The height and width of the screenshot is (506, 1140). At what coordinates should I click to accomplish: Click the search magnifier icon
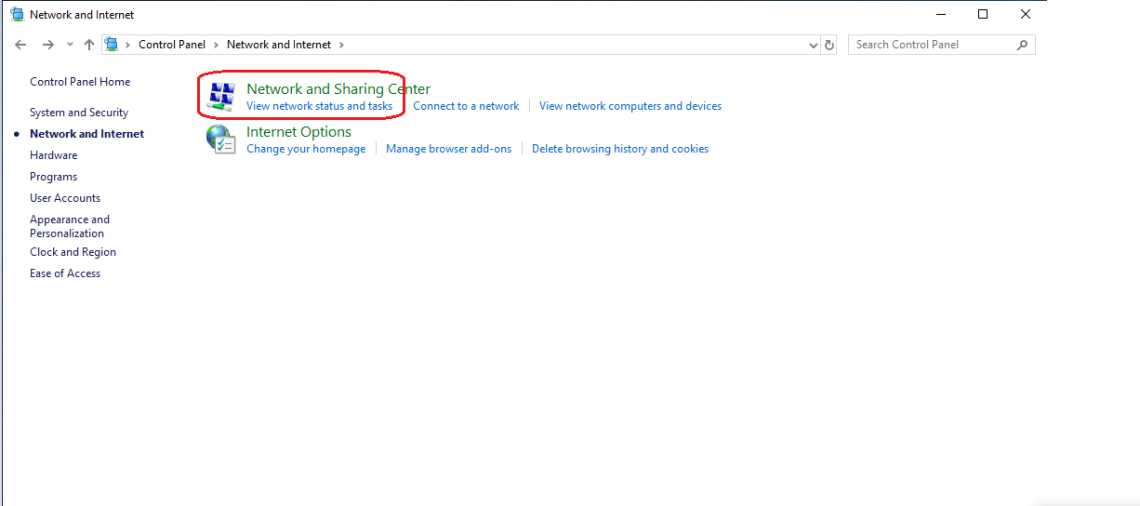click(1021, 44)
